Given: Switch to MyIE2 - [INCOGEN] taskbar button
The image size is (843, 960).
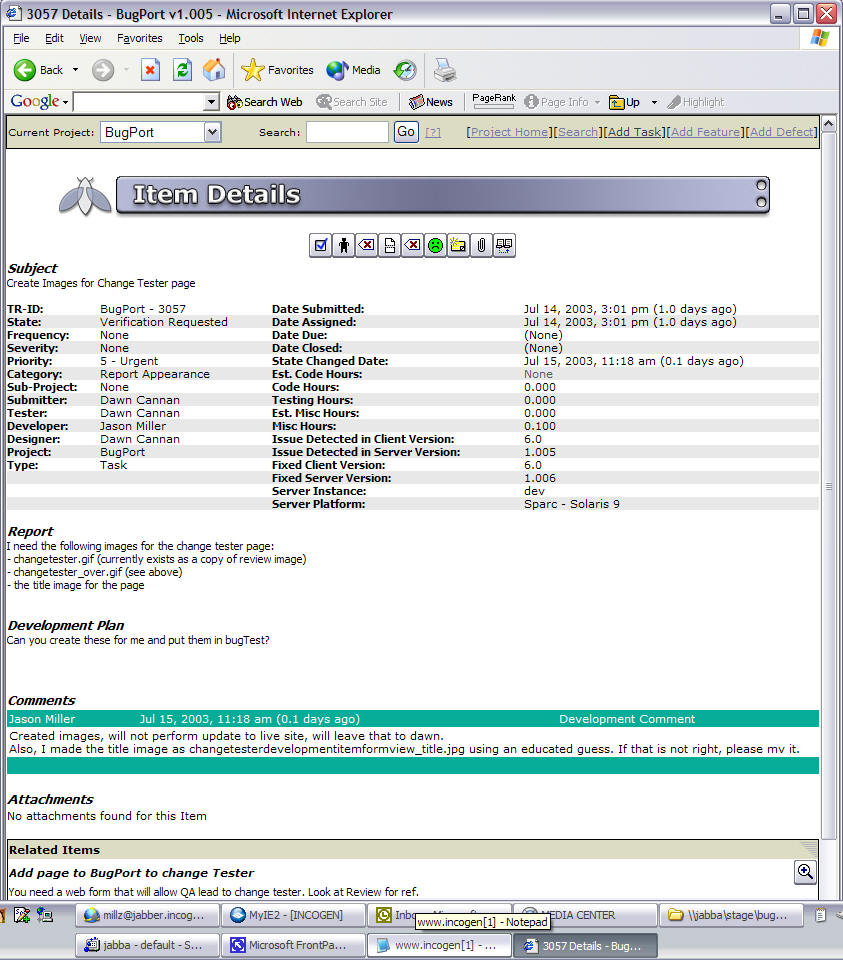Looking at the screenshot, I should pyautogui.click(x=293, y=915).
